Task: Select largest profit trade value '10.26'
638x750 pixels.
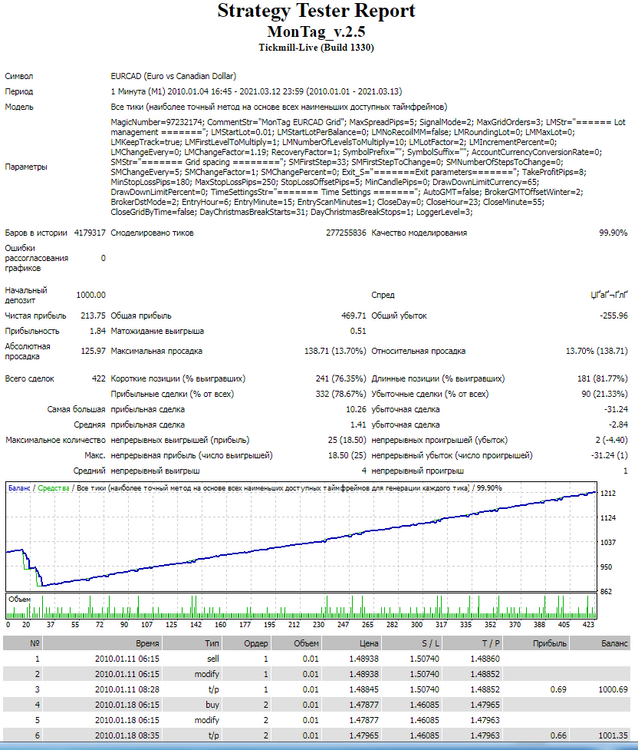Action: click(x=356, y=409)
